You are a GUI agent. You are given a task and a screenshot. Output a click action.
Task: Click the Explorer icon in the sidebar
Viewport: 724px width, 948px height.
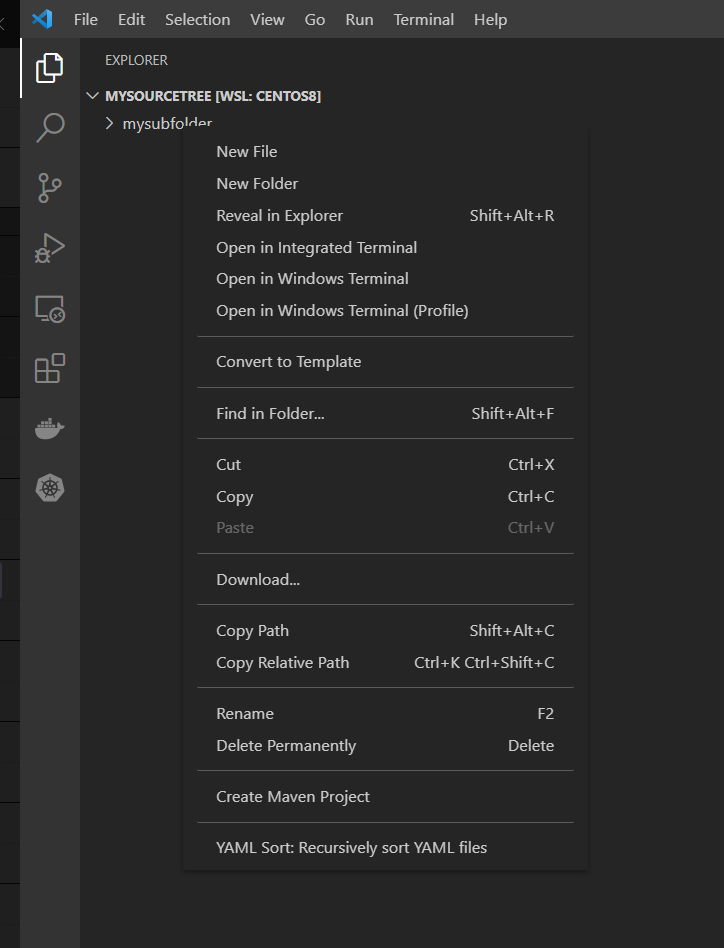(49, 68)
